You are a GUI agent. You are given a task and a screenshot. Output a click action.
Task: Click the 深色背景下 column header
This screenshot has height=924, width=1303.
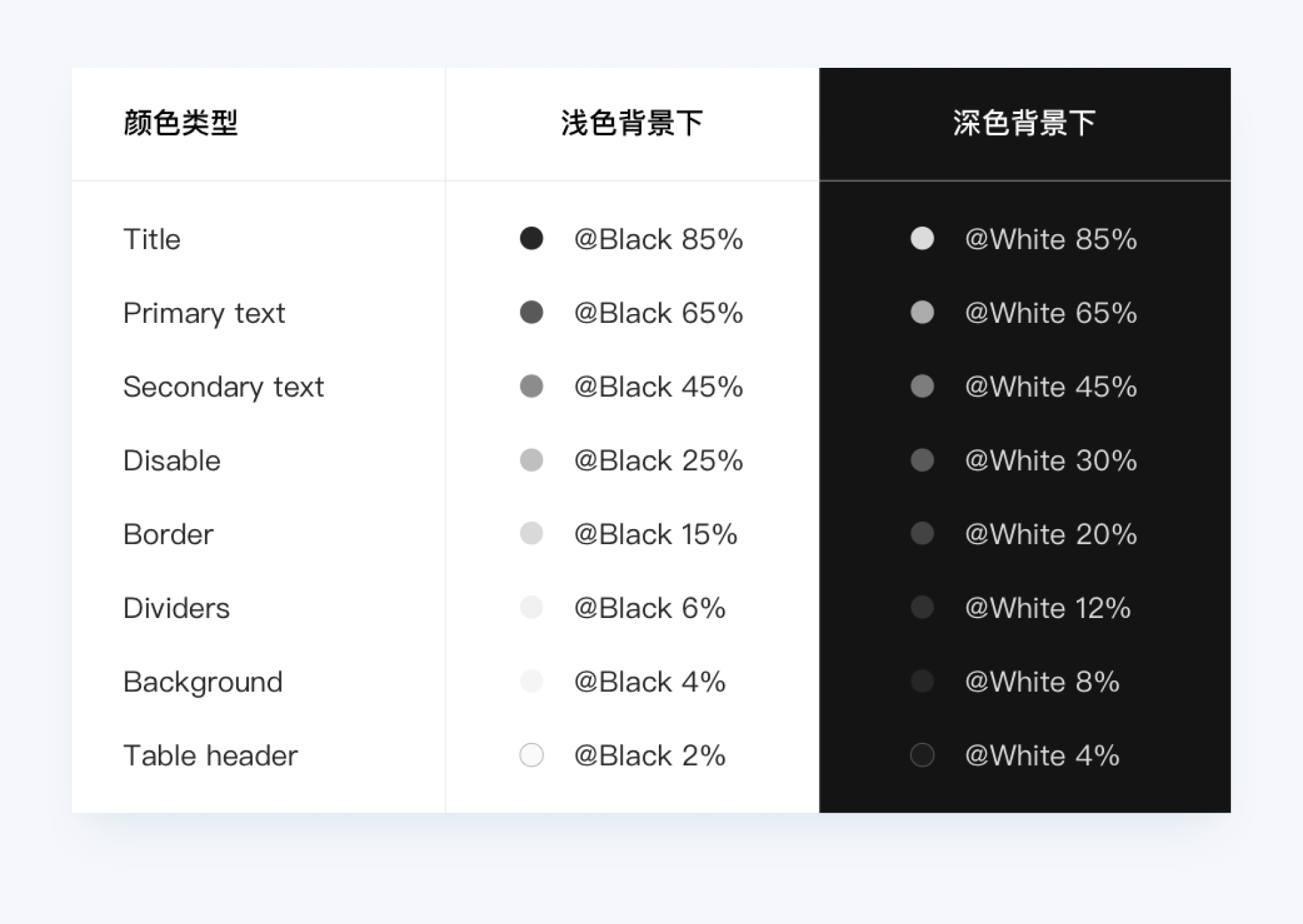pyautogui.click(x=1024, y=123)
